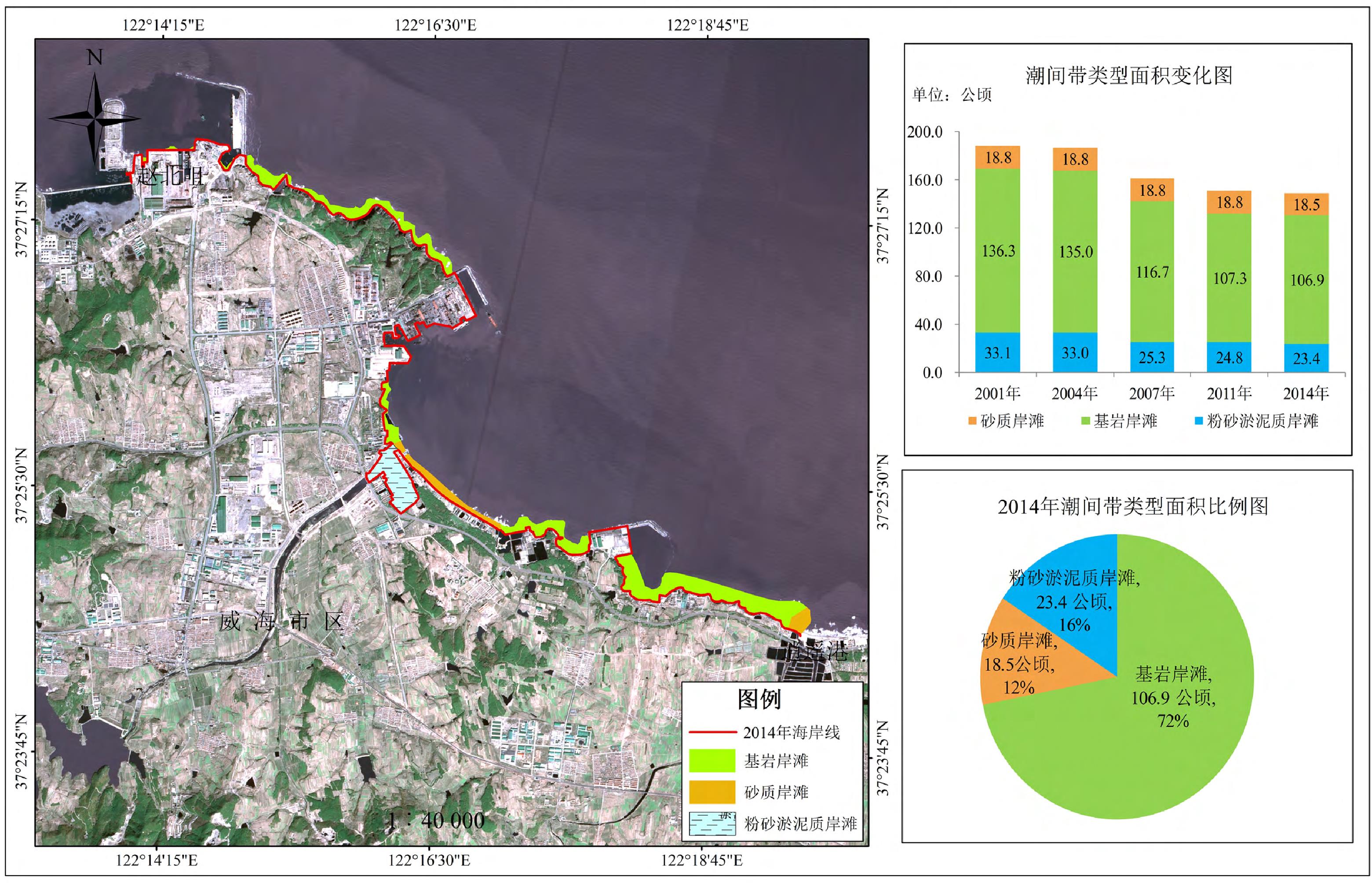Click the blue 23.4 segment of the 2014年 bar
1372x883 pixels.
click(x=1306, y=359)
